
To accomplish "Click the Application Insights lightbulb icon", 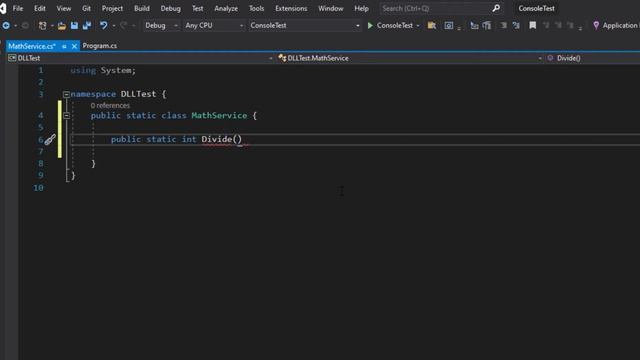I will [596, 25].
